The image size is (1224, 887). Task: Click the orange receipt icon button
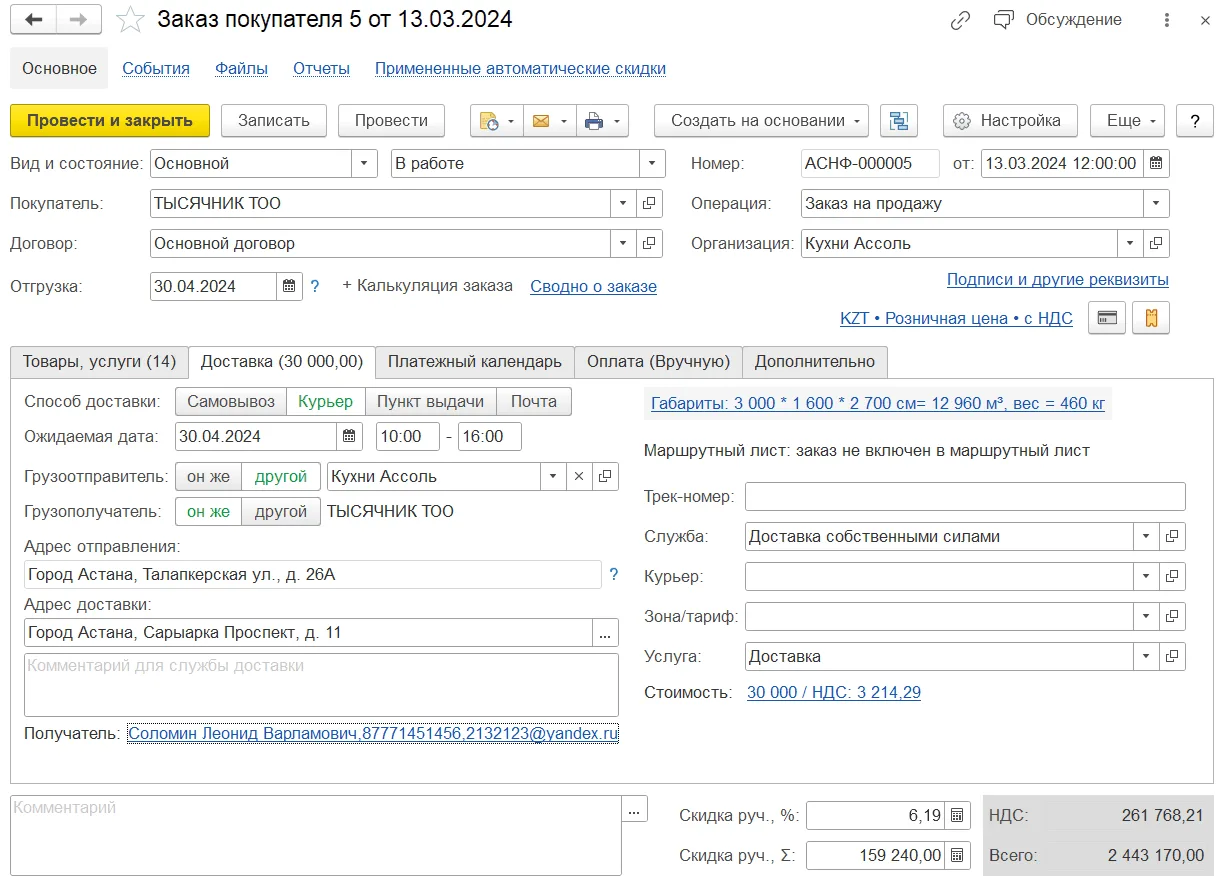coord(1151,318)
